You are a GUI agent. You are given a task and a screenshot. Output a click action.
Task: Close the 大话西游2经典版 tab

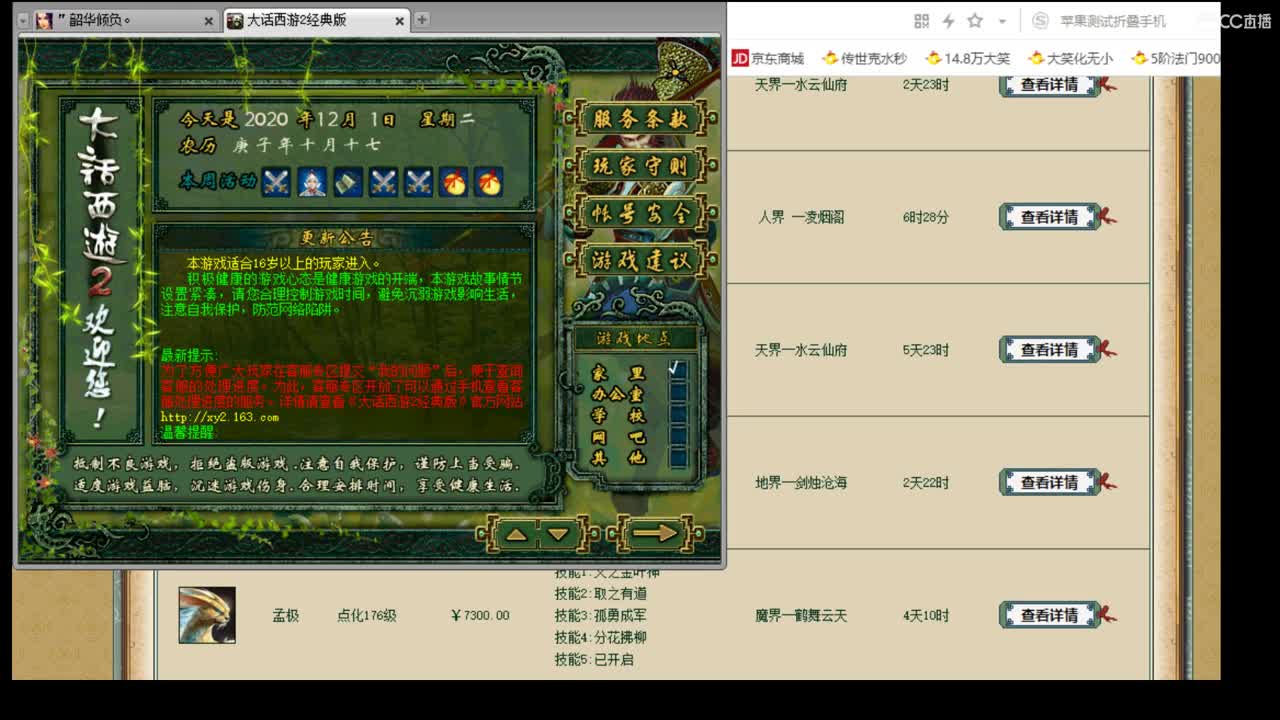[x=400, y=20]
